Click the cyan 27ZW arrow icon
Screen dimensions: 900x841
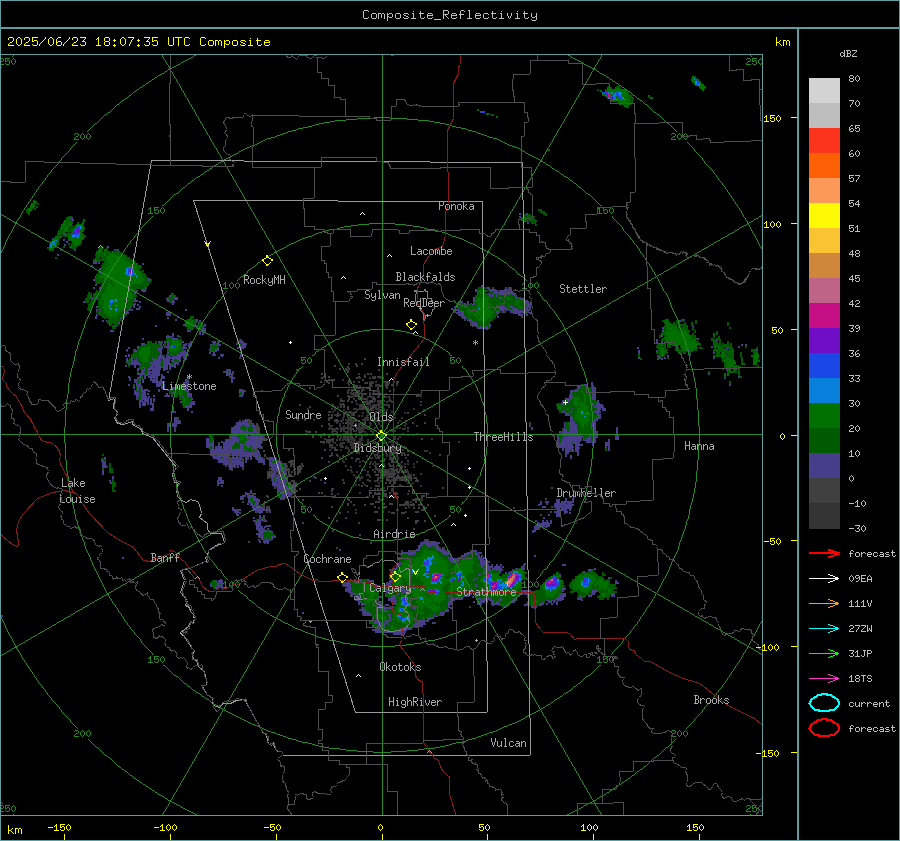pos(824,629)
